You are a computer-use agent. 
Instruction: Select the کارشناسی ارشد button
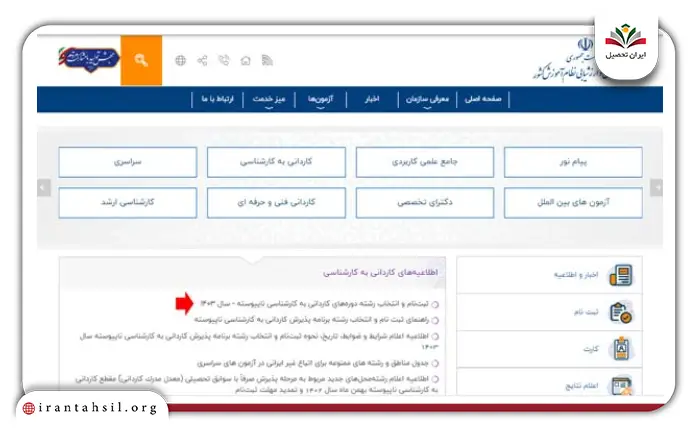(x=128, y=203)
